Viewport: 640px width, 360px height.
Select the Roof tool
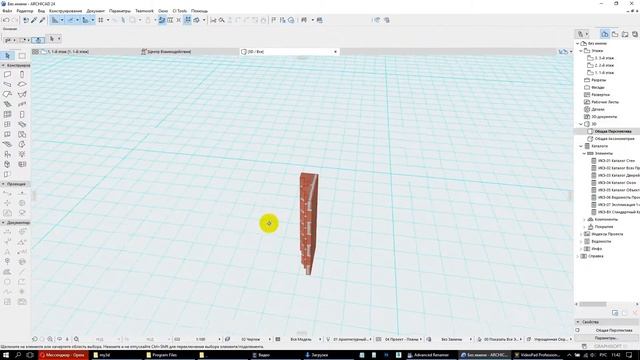(x=7, y=94)
